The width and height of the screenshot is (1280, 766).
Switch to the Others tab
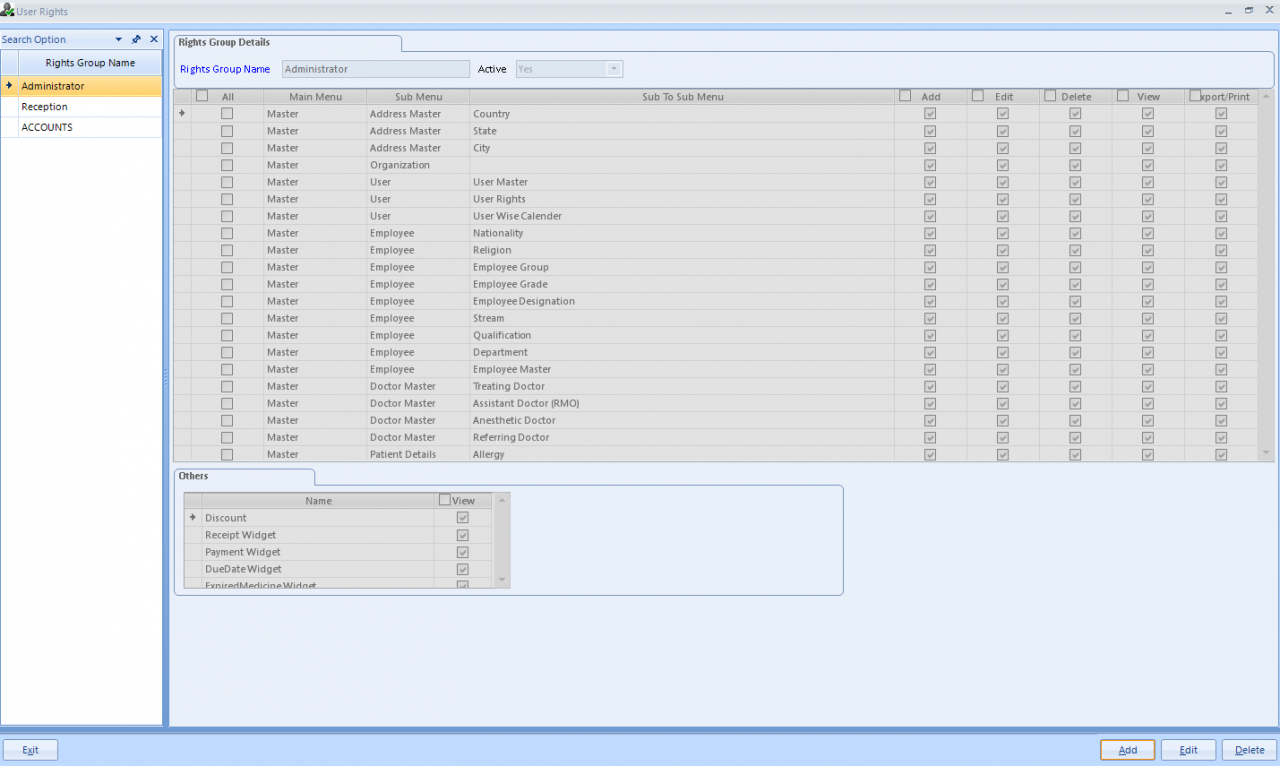coord(194,477)
